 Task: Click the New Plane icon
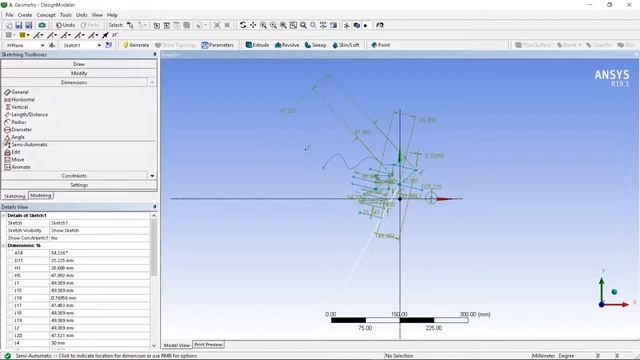(x=52, y=45)
